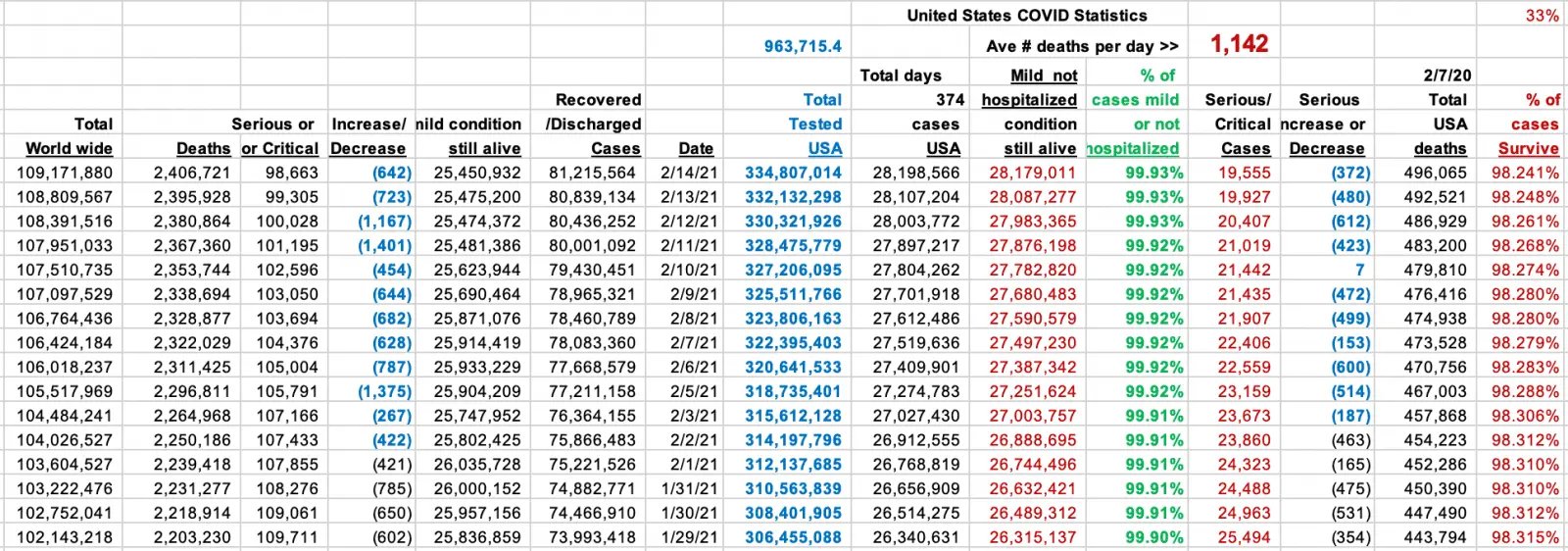This screenshot has height=551, width=1568.
Task: Select the Ave # deaths per day label
Action: pyautogui.click(x=1082, y=46)
